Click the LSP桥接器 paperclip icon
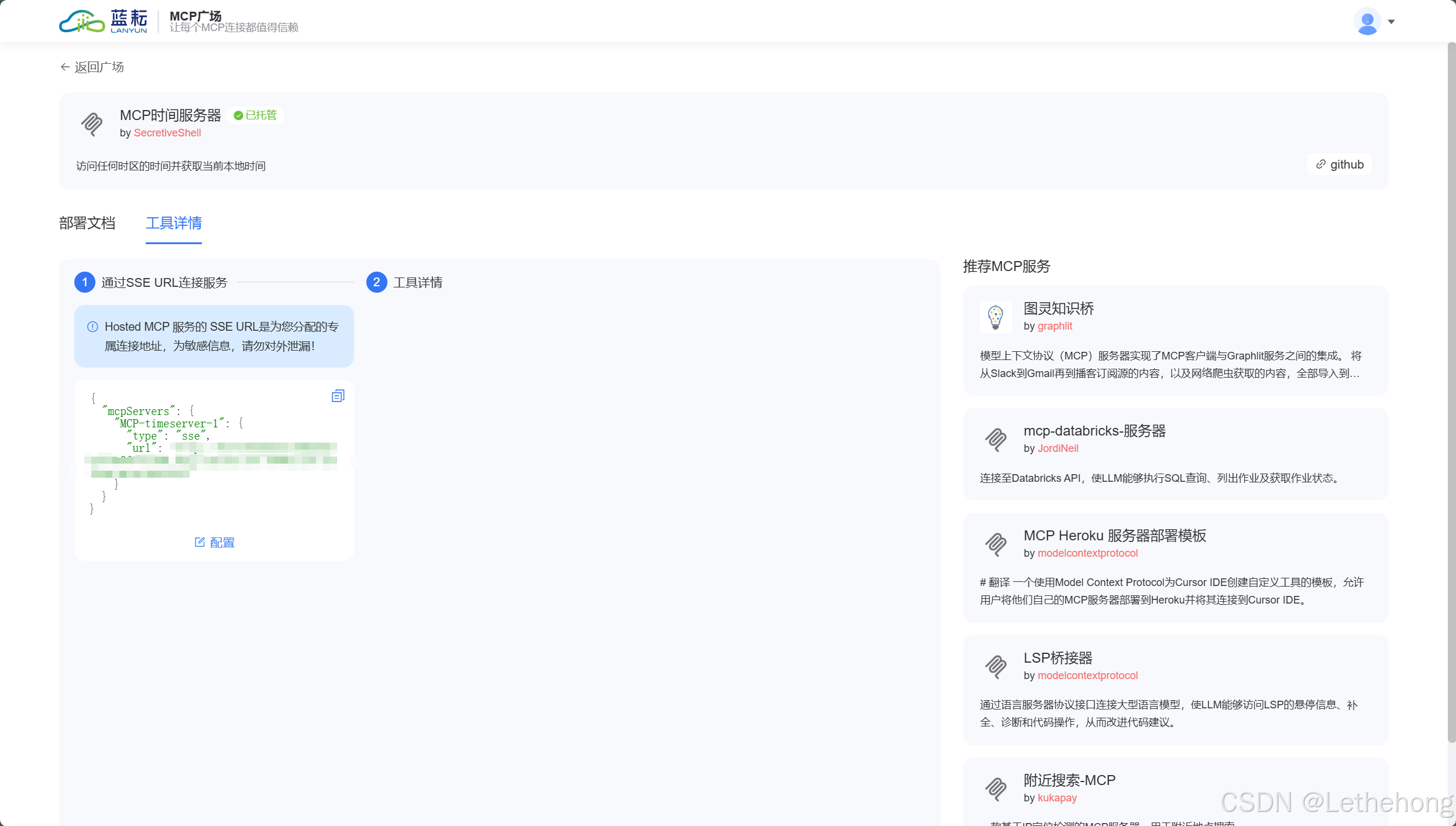 (x=995, y=667)
